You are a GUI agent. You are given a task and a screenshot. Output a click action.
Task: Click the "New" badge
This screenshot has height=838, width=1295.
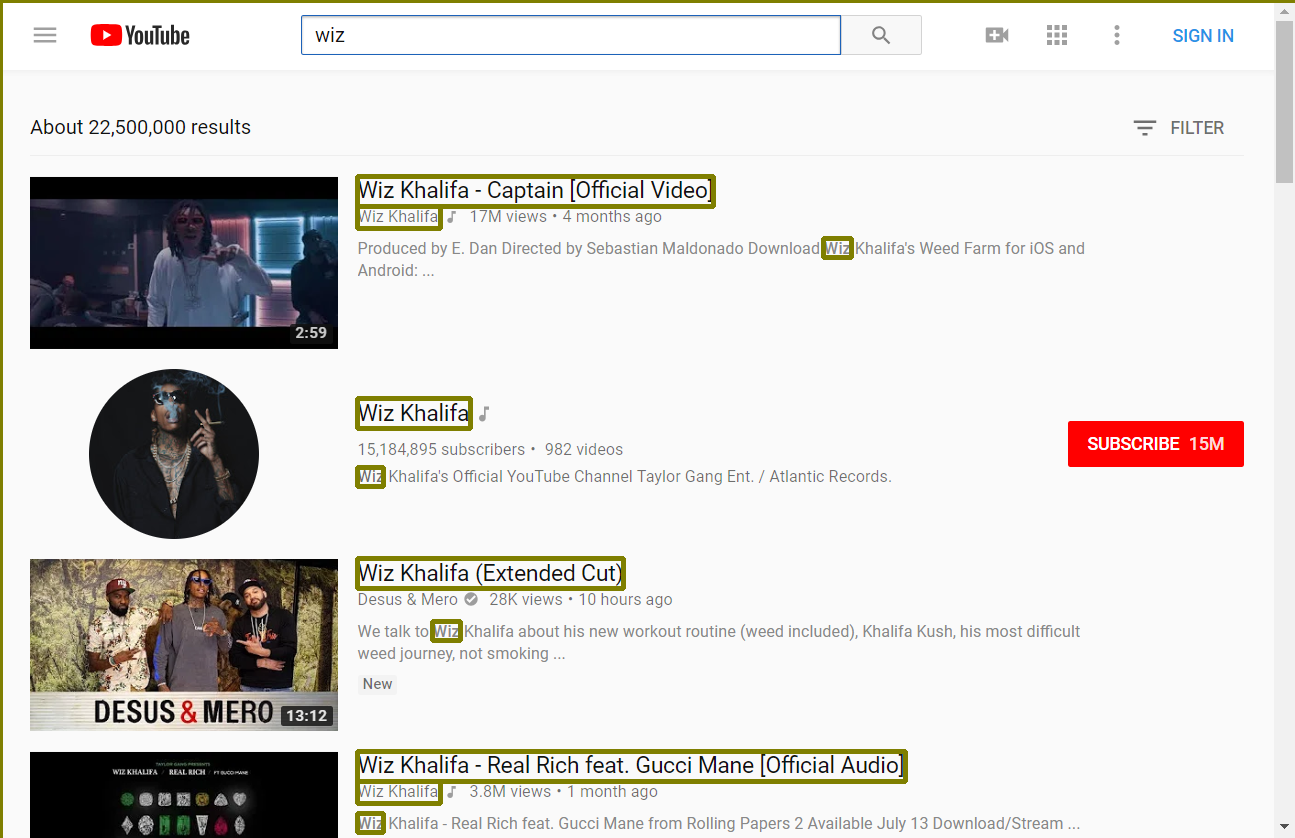[x=378, y=684]
